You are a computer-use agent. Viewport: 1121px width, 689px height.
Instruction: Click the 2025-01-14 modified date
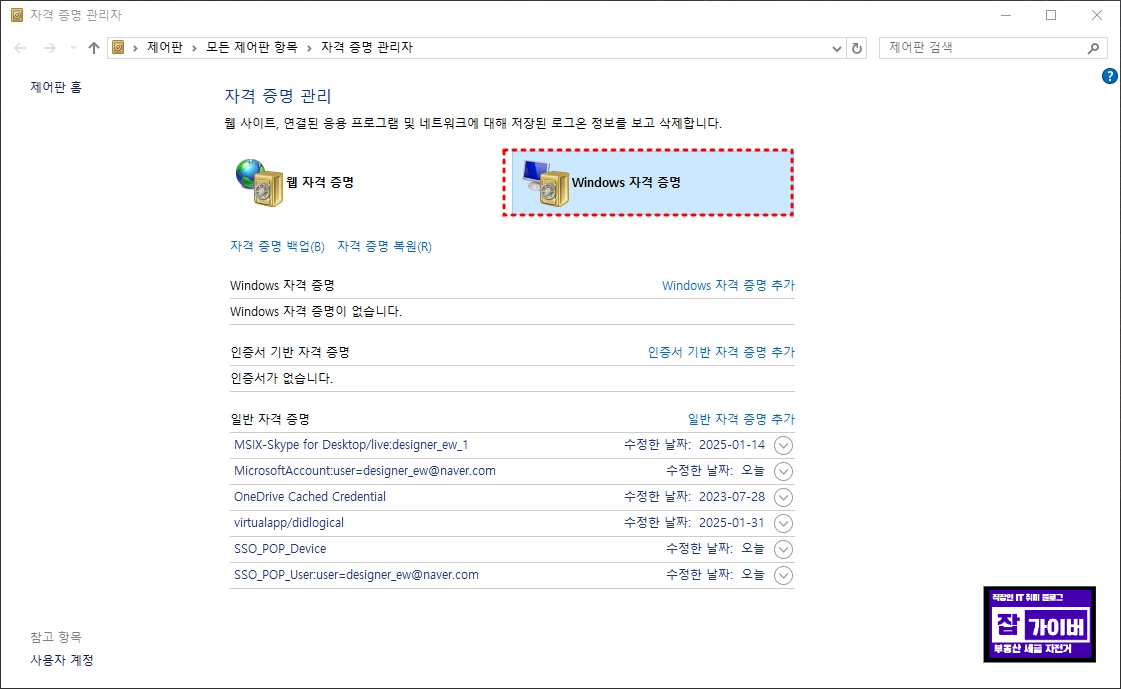coord(731,445)
